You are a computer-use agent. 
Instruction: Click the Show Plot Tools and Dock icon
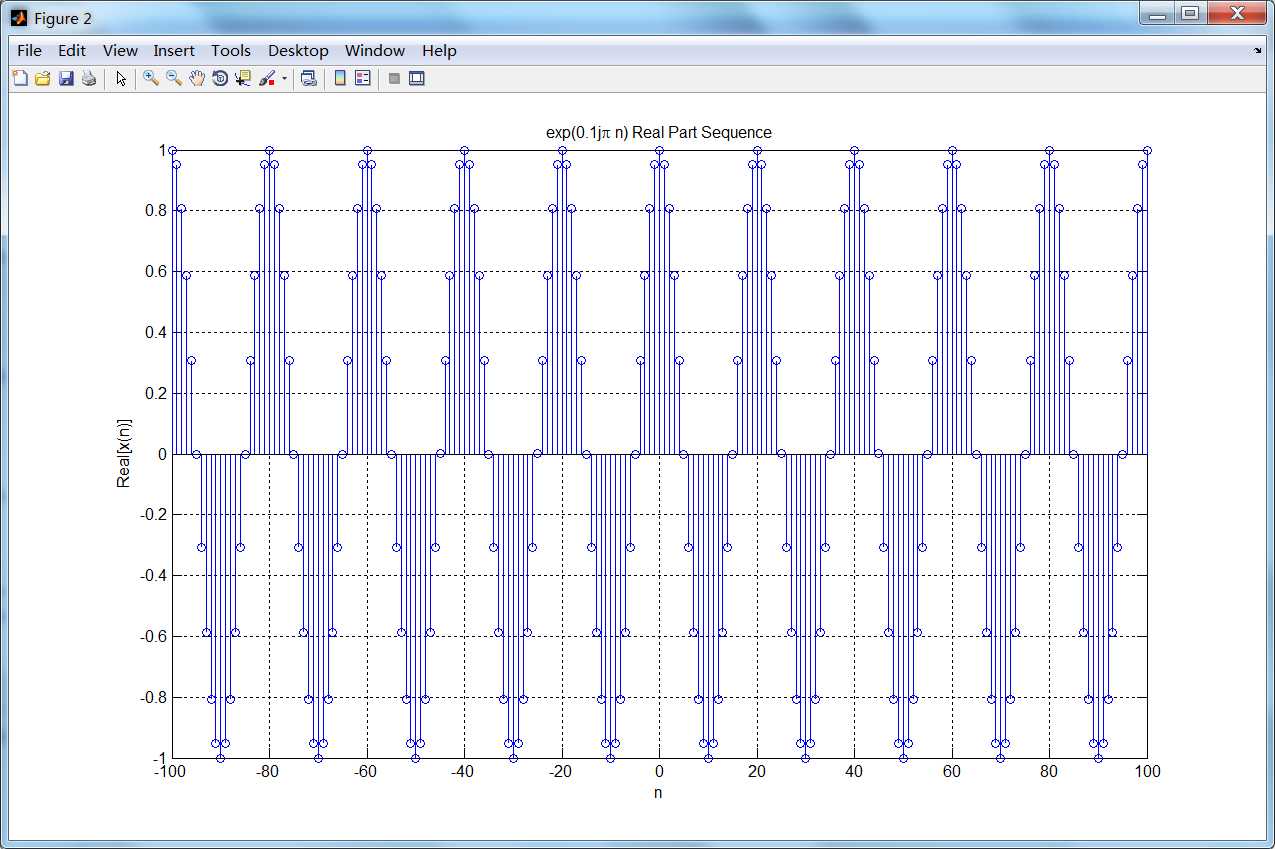417,78
